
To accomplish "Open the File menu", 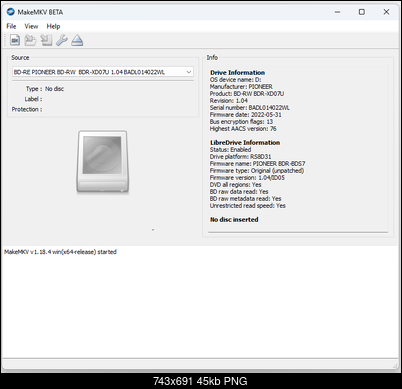I will click(x=11, y=26).
